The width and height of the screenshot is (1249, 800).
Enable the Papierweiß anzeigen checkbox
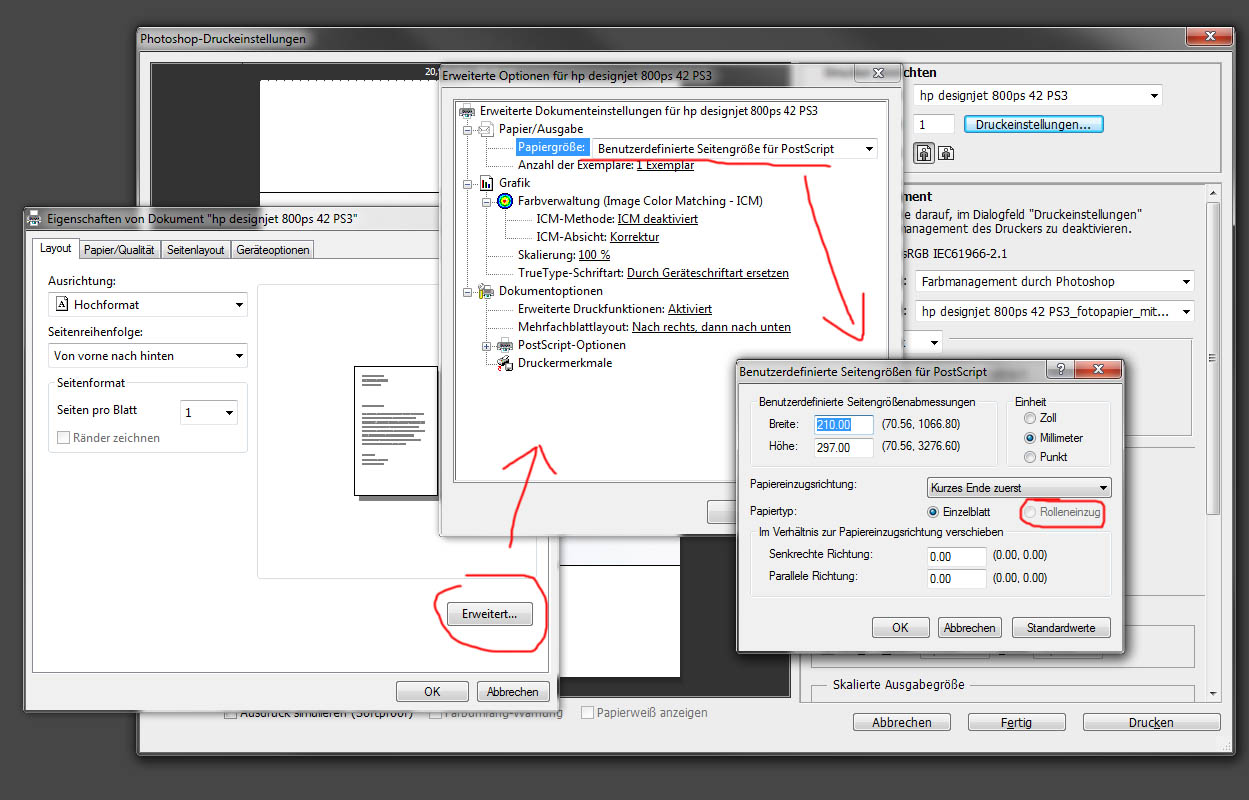pyautogui.click(x=586, y=713)
